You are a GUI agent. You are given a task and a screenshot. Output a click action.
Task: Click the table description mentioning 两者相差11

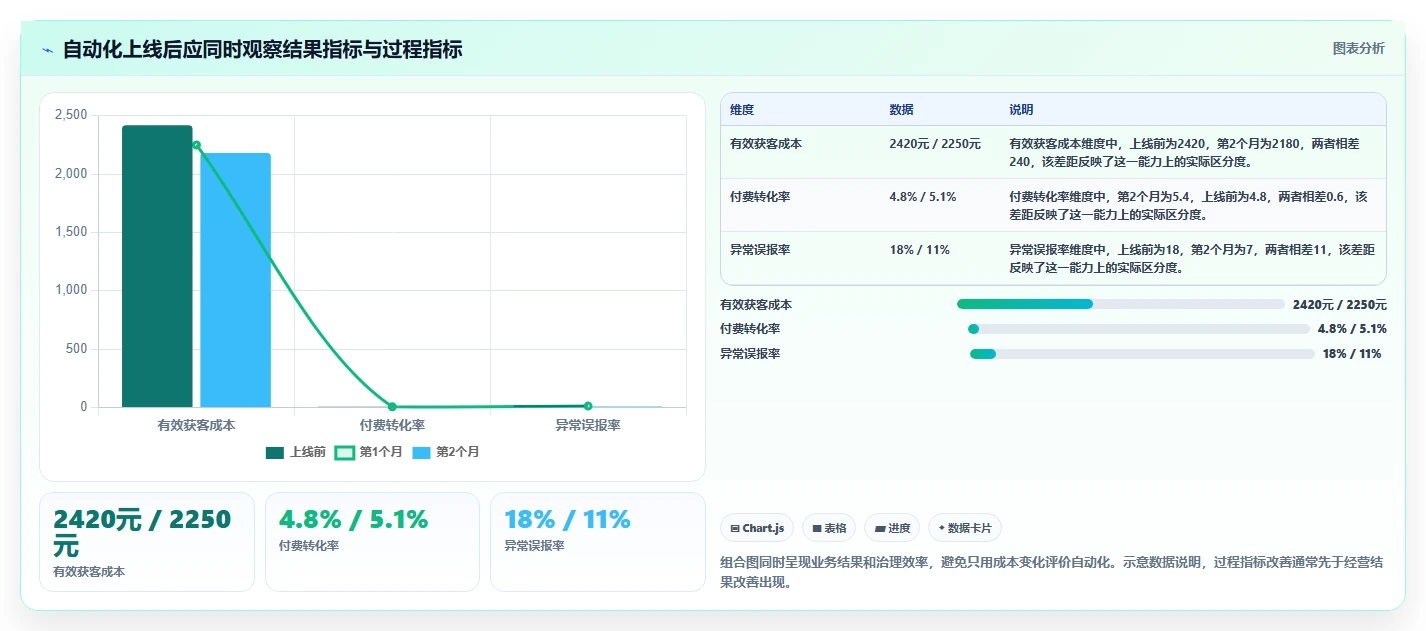1191,258
